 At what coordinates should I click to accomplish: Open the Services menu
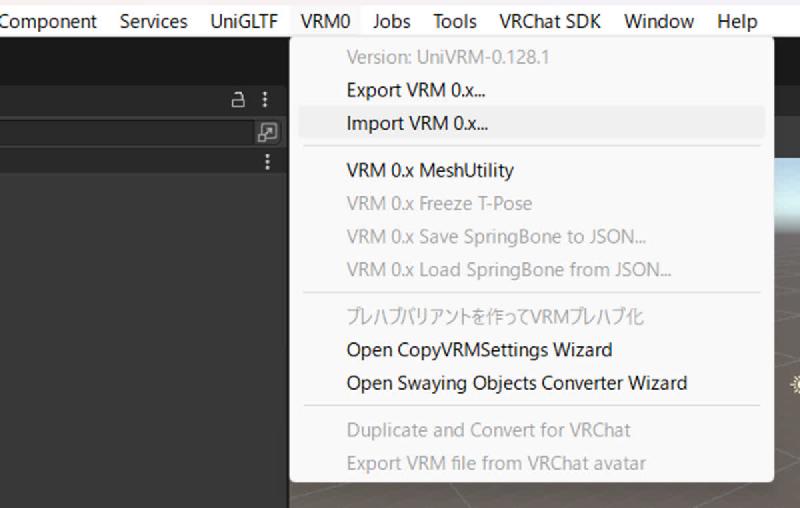[x=154, y=21]
